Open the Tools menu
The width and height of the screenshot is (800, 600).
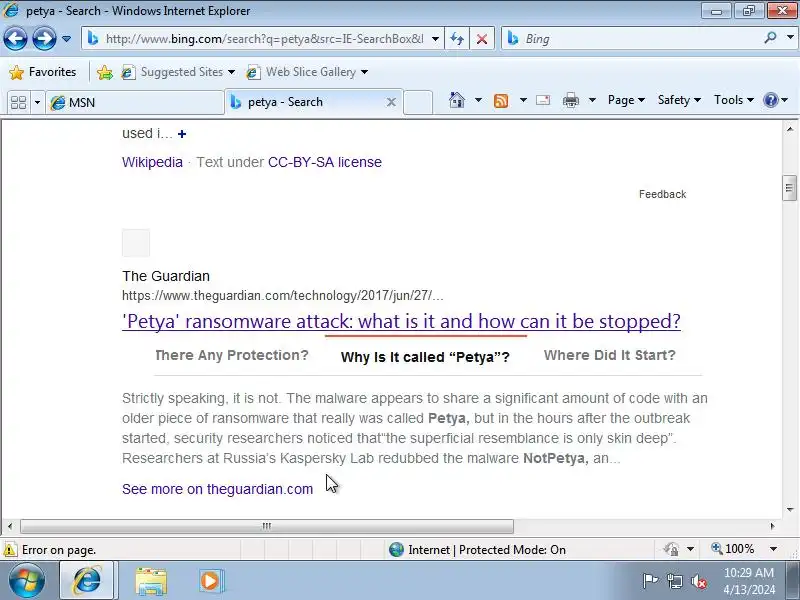[x=734, y=100]
